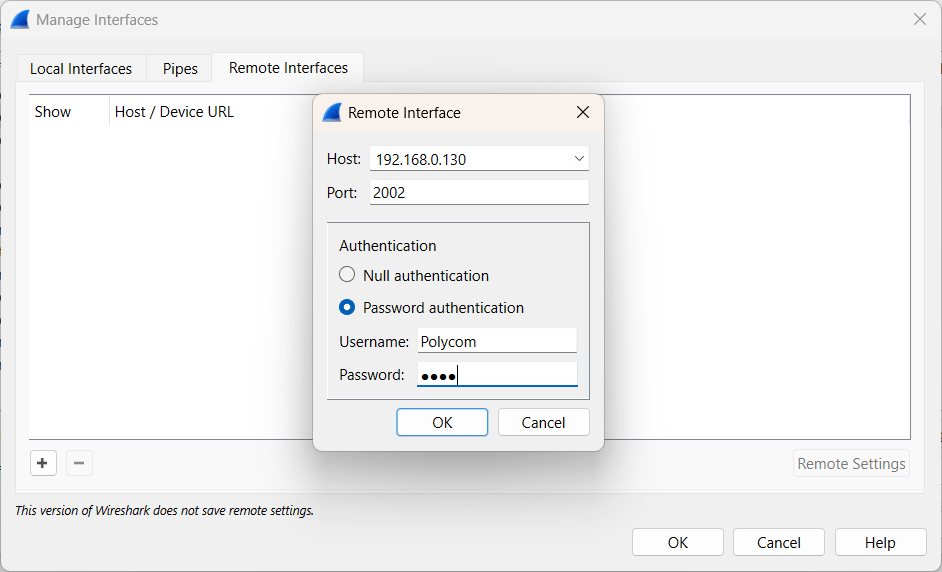Close the Manage Interfaces window
The image size is (942, 572).
point(920,19)
